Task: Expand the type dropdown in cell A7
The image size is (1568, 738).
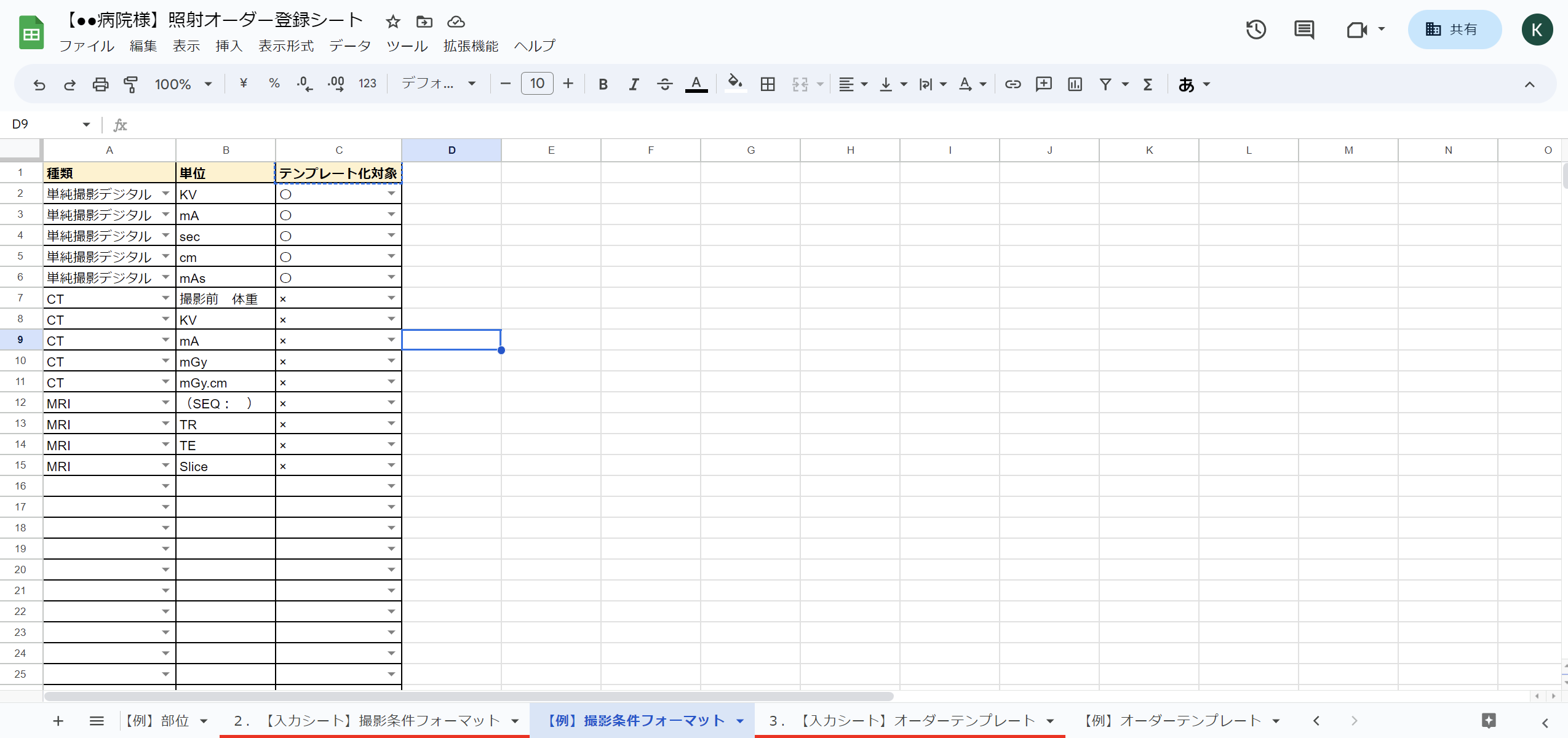Action: click(x=165, y=298)
